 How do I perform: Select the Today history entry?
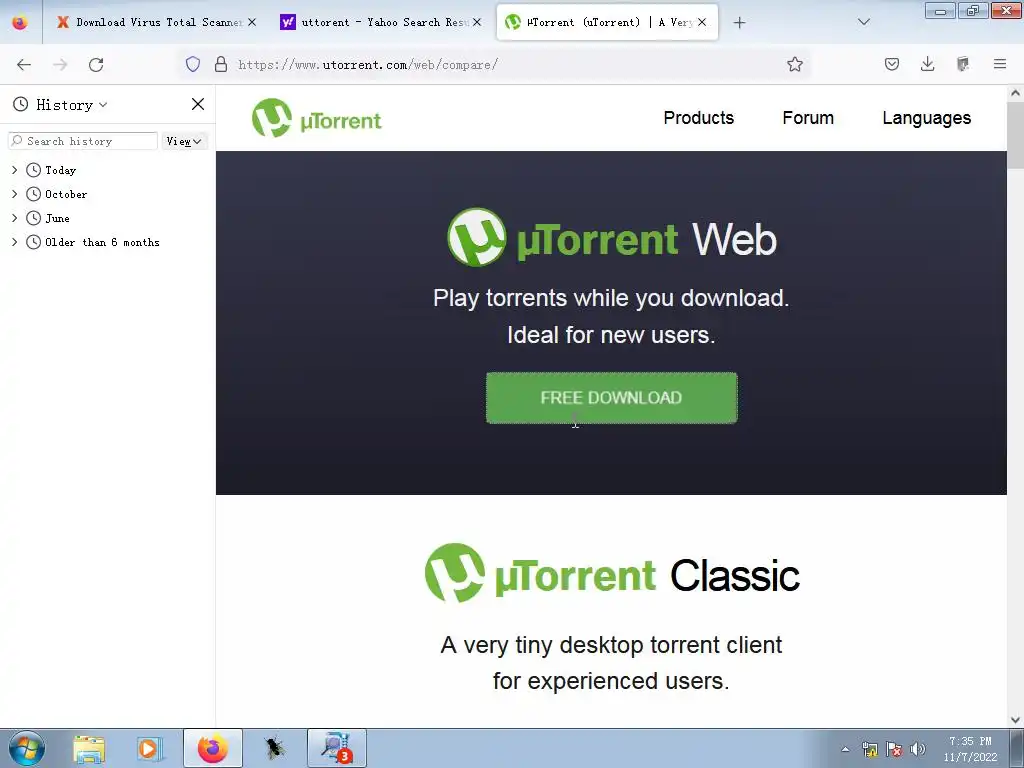click(60, 170)
